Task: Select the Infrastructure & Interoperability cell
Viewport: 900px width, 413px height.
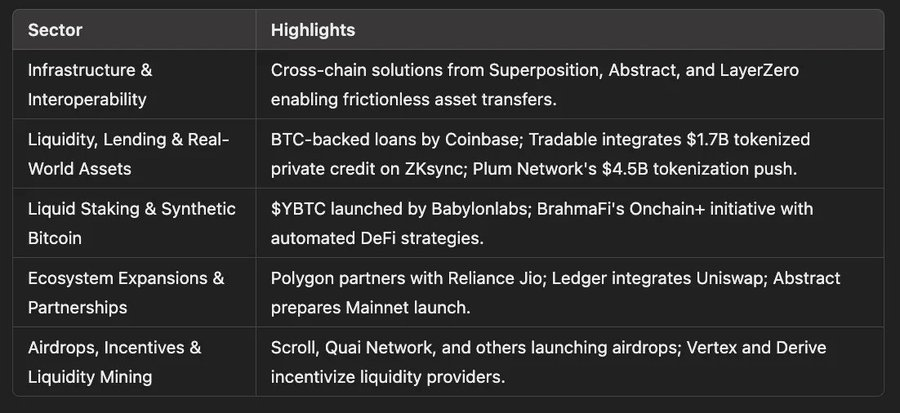Action: 90,84
